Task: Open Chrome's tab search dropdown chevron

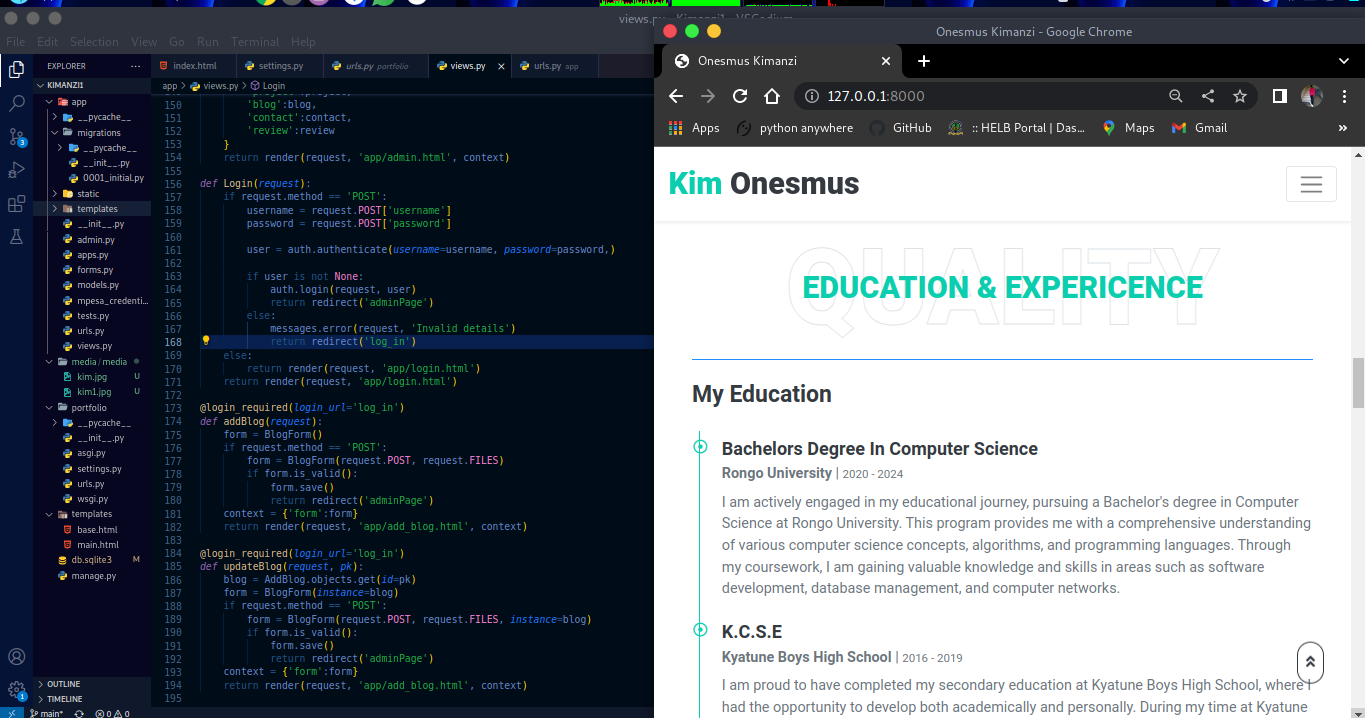Action: pyautogui.click(x=1343, y=61)
